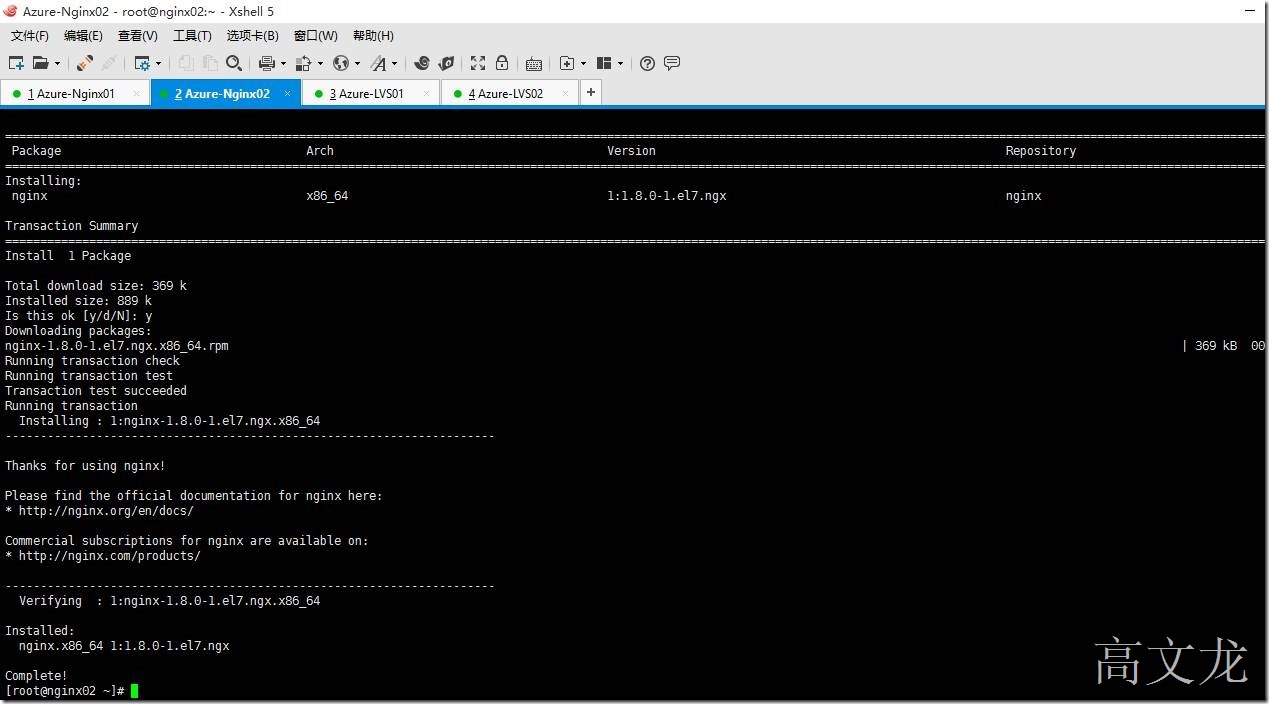The height and width of the screenshot is (704, 1269).
Task: Open the 查看(V) menu
Action: (x=137, y=36)
